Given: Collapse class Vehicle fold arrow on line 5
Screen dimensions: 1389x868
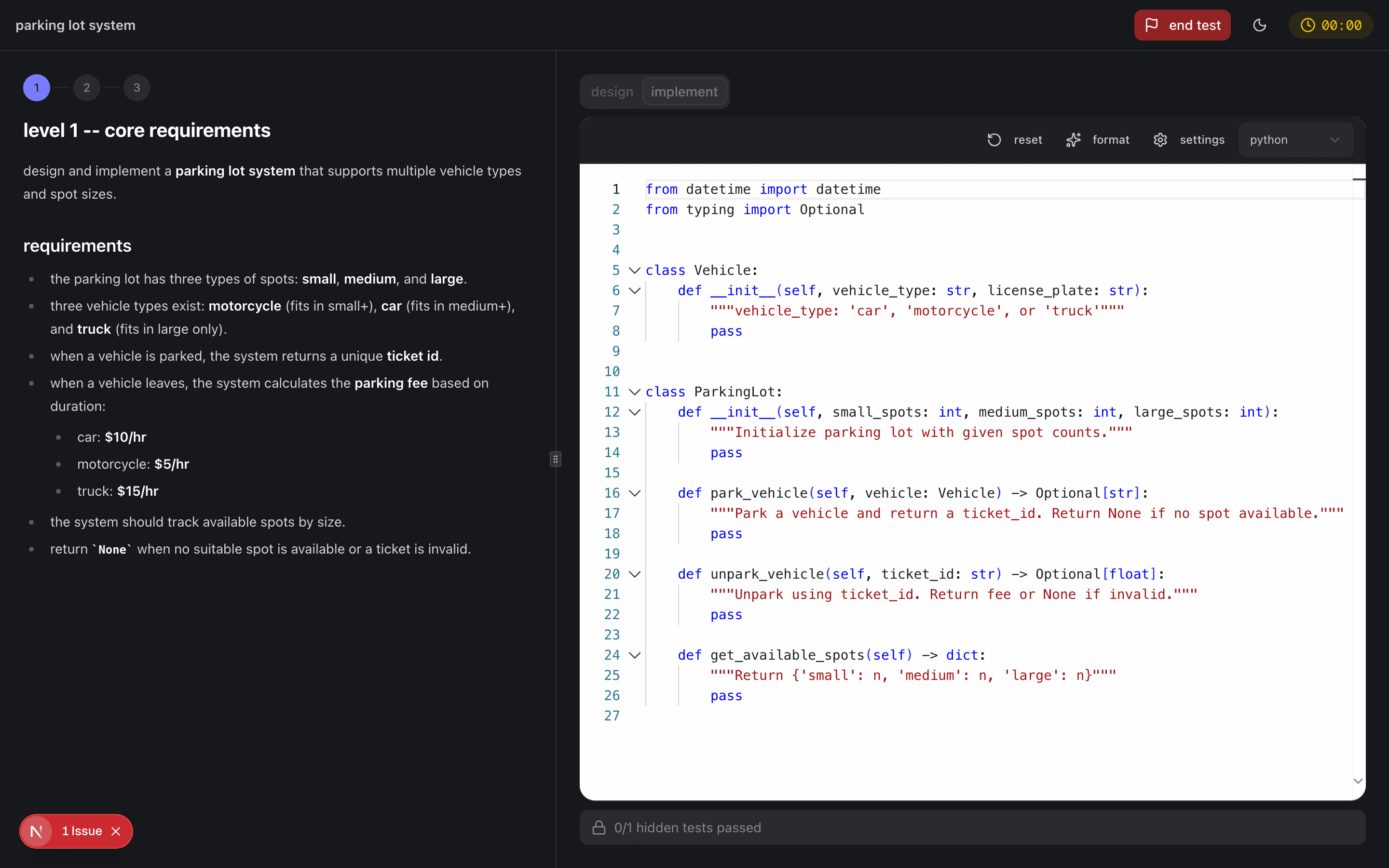Looking at the screenshot, I should click(x=634, y=271).
